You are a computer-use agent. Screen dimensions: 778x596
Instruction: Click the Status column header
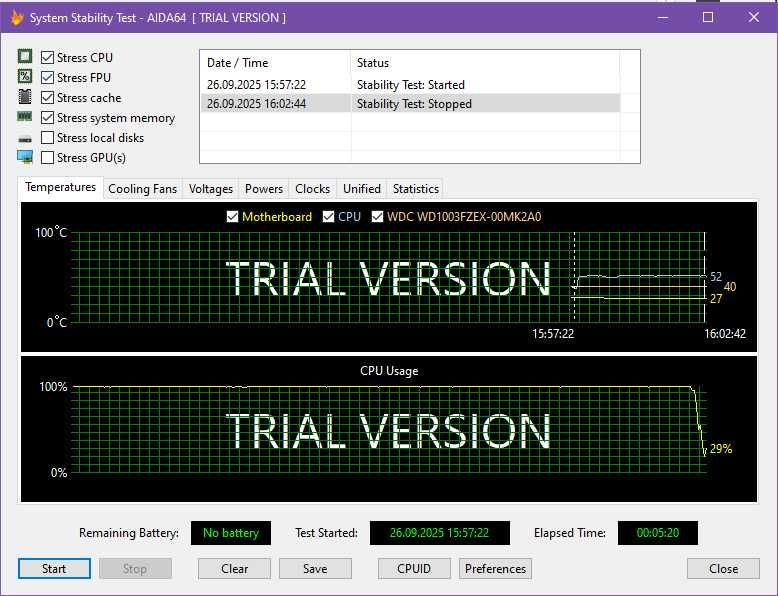[485, 63]
